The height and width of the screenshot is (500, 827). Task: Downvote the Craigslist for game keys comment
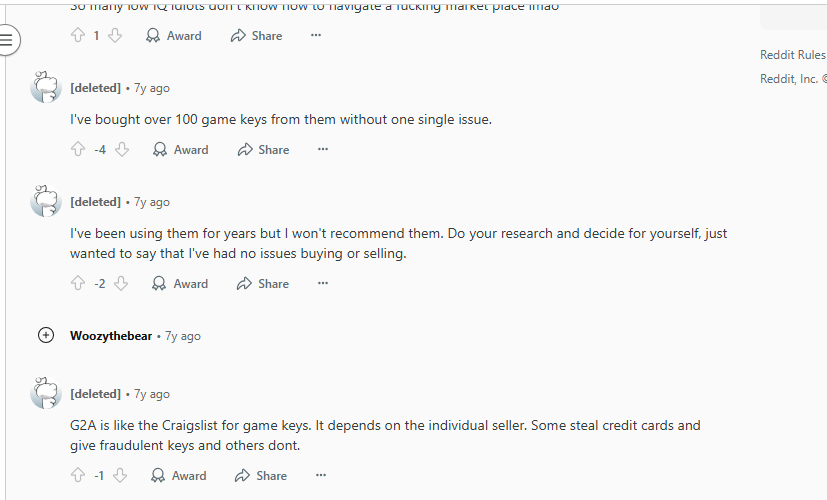pos(121,476)
